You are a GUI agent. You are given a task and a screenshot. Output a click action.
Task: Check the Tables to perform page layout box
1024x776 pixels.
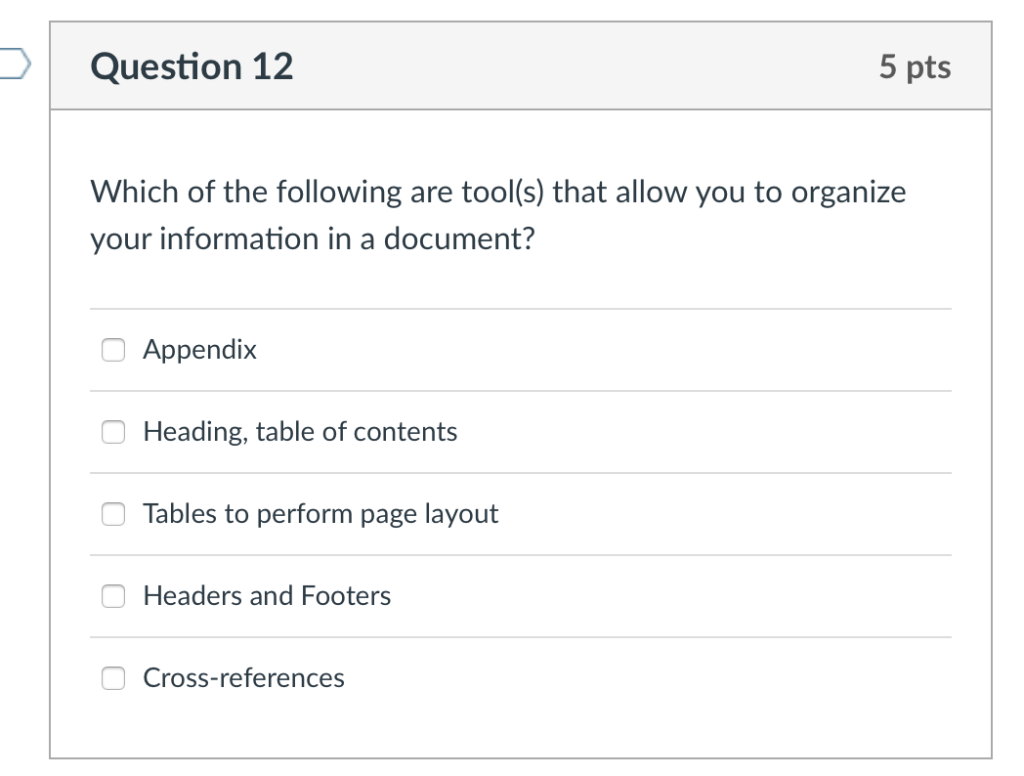pos(113,513)
